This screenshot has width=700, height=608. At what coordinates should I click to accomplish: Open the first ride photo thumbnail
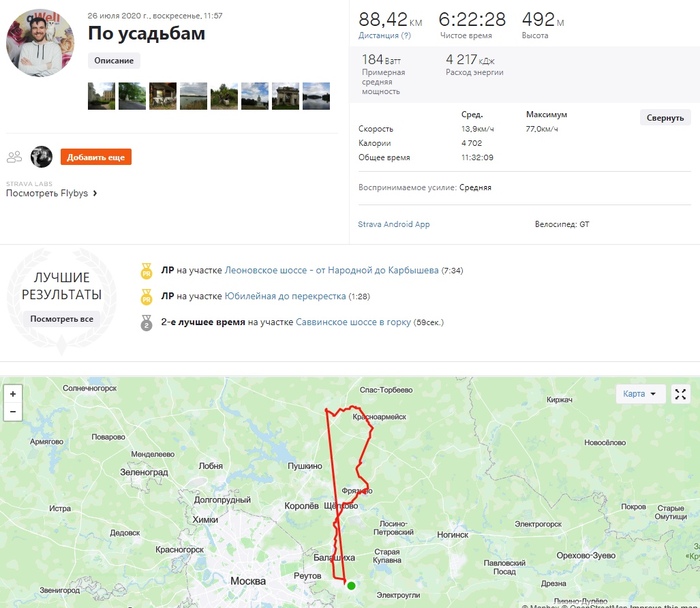point(101,96)
